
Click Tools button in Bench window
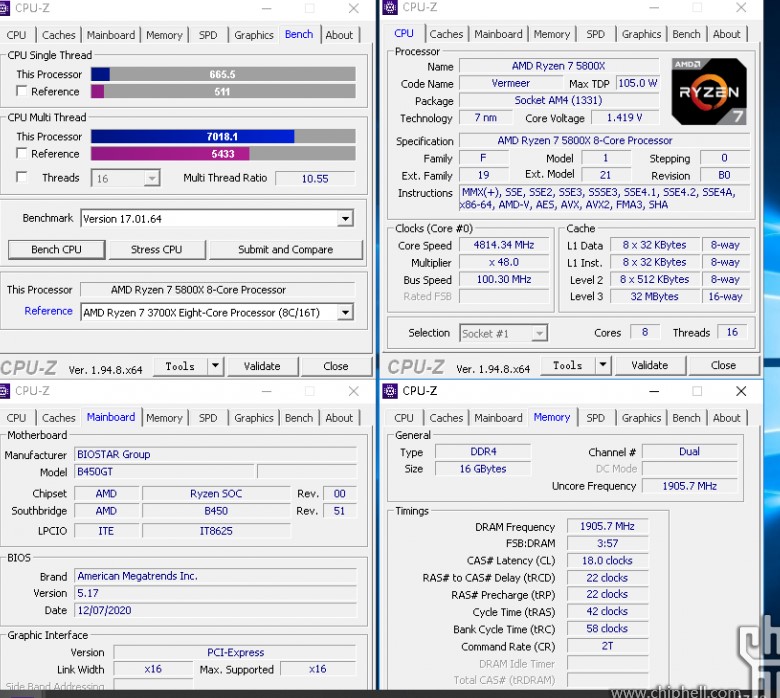point(180,366)
